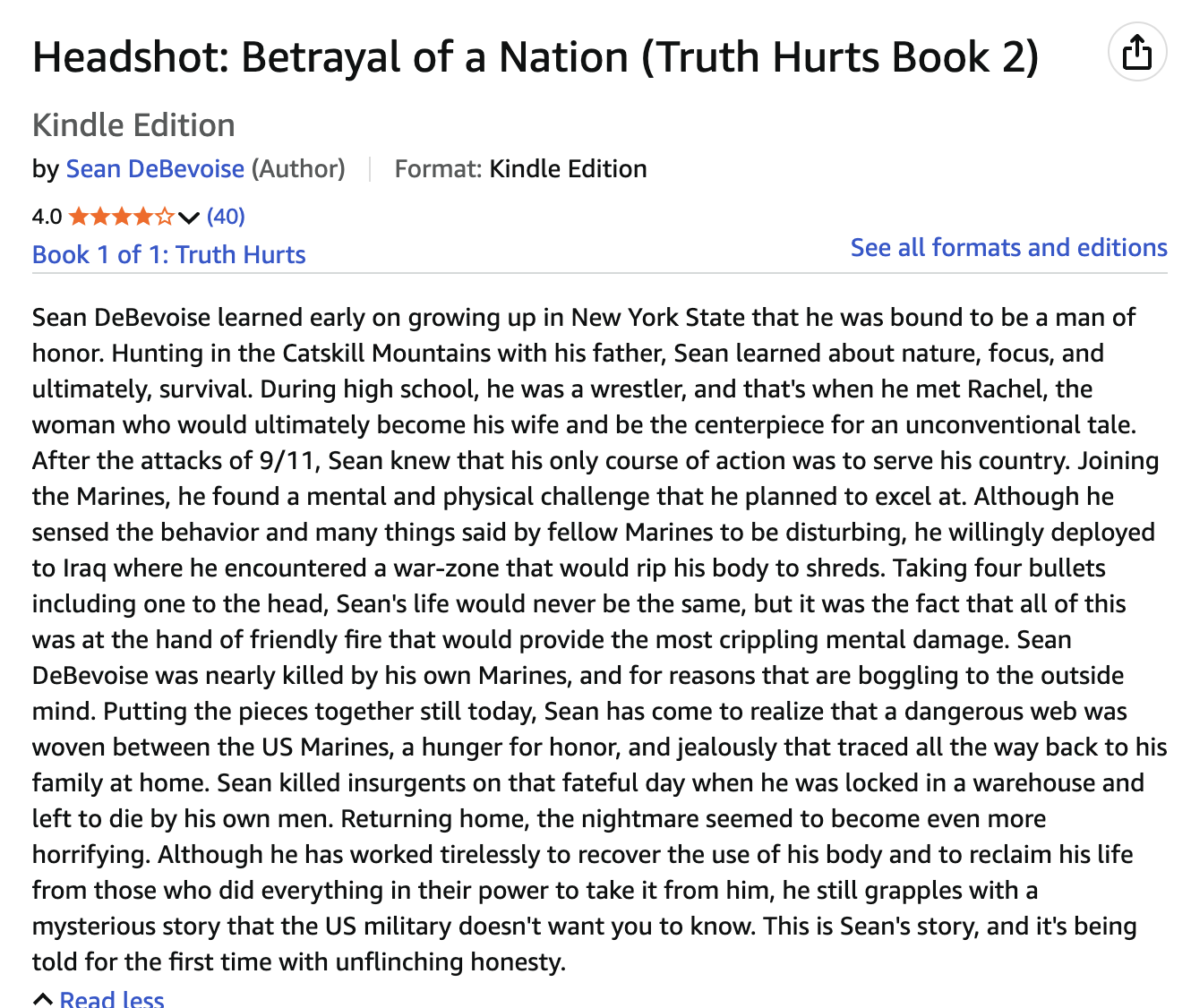This screenshot has width=1191, height=1008.
Task: Expand the rating breakdown chevron
Action: click(x=188, y=217)
